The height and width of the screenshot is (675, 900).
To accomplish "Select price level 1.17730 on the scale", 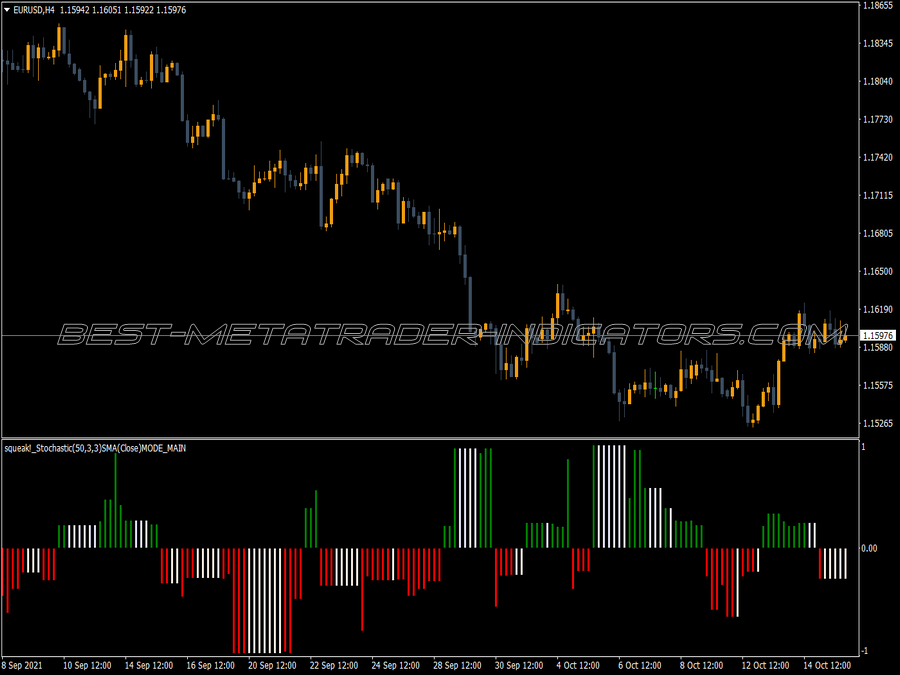I will [x=878, y=119].
